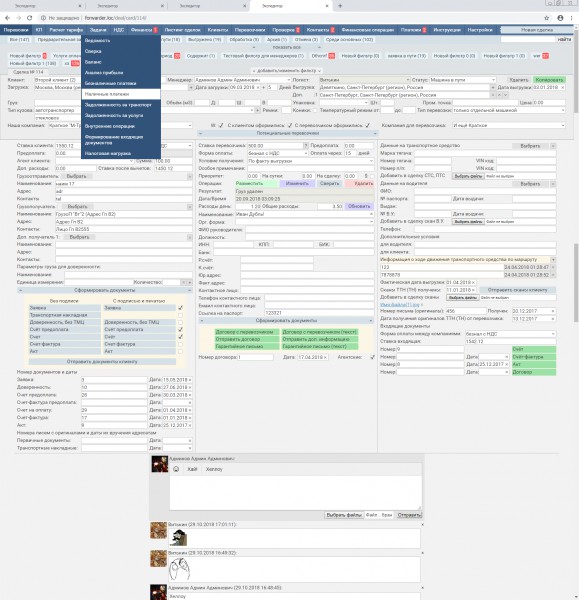The height and width of the screenshot is (600, 579).
Task: Switch to the Сделка № 114 tab
Action: click(28, 72)
